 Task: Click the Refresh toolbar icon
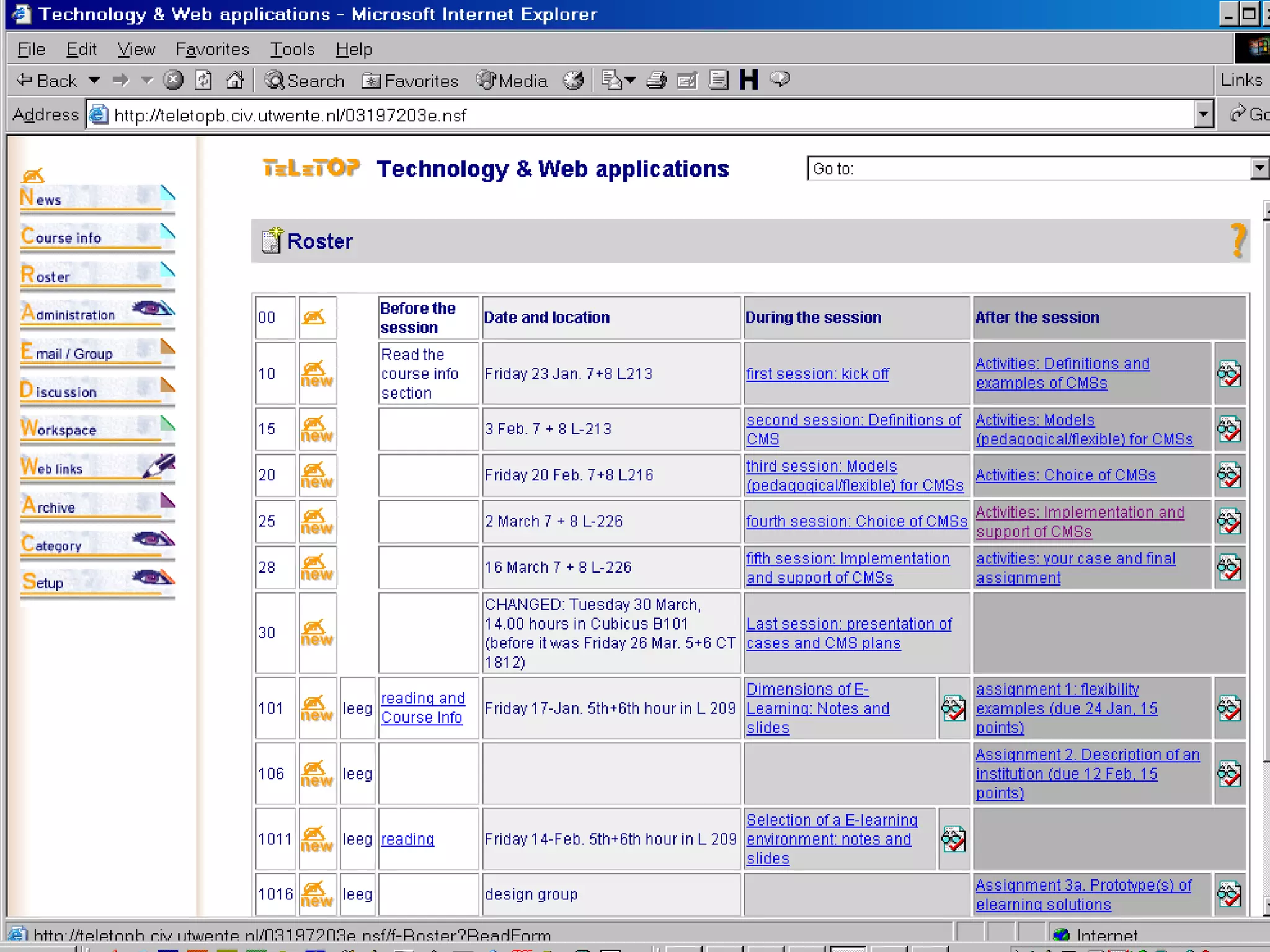203,80
